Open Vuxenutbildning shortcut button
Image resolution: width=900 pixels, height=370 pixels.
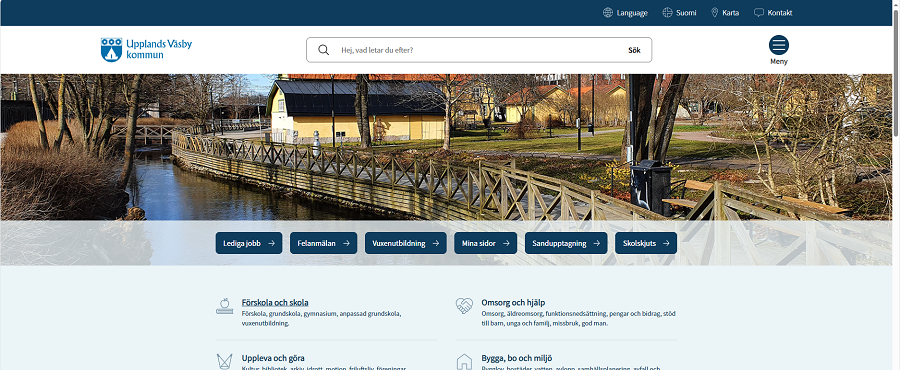coord(405,243)
